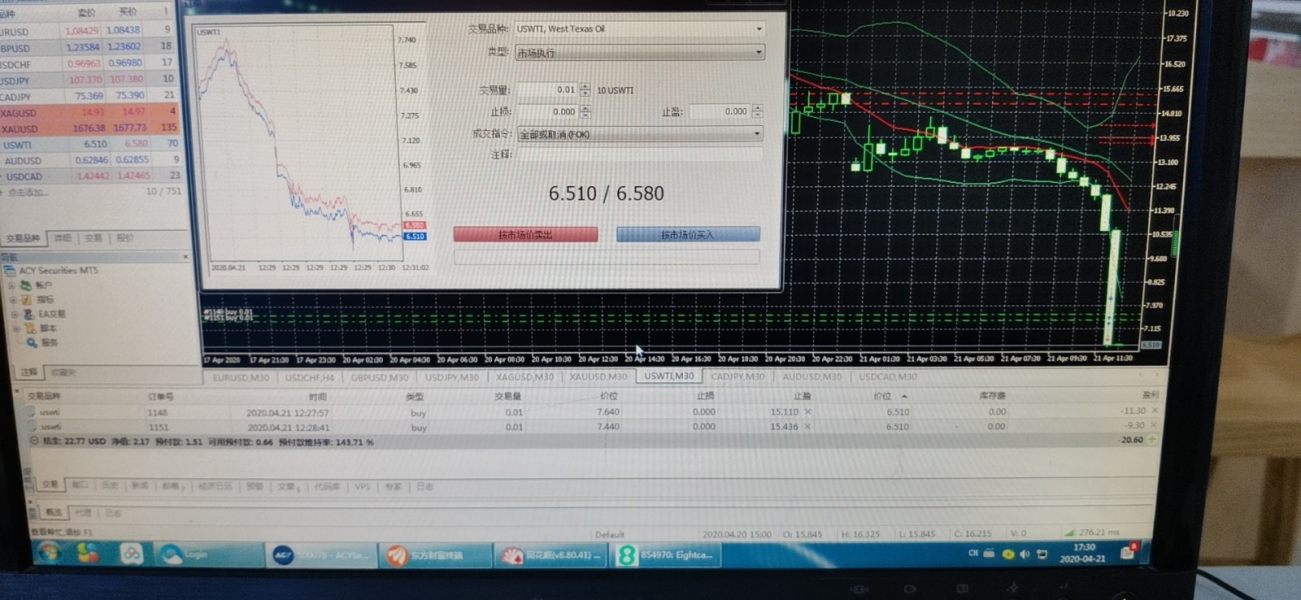Close order 1151 using its row-end X

coord(1154,426)
